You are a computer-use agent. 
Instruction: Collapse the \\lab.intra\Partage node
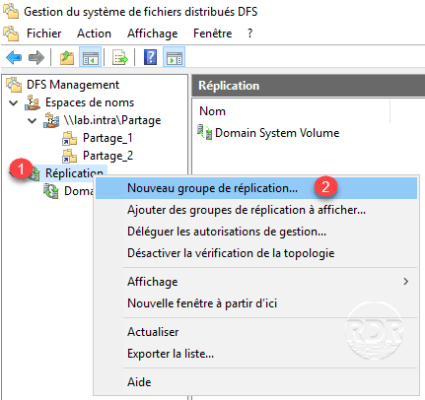pyautogui.click(x=32, y=120)
